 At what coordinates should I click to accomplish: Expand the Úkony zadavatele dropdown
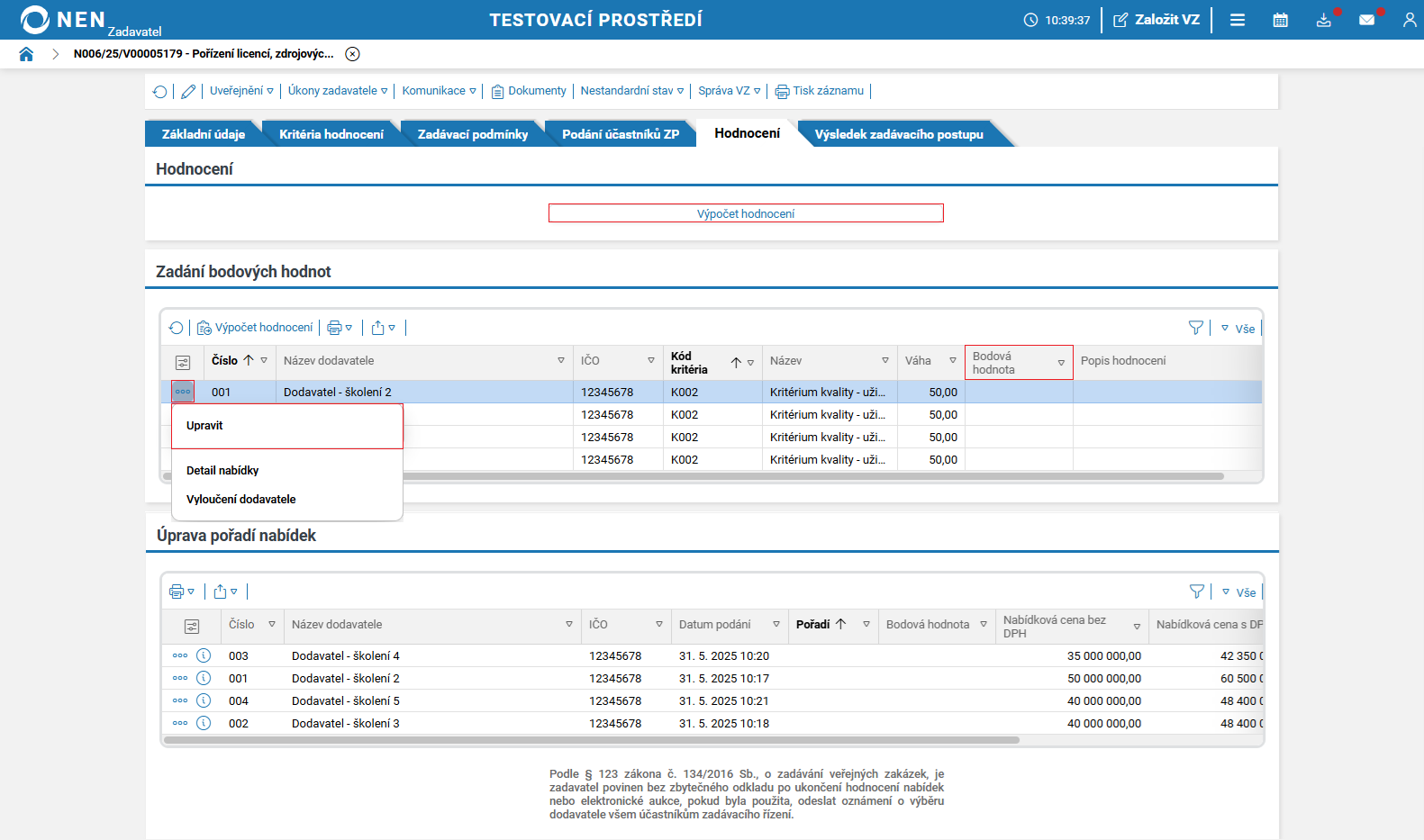pos(338,91)
